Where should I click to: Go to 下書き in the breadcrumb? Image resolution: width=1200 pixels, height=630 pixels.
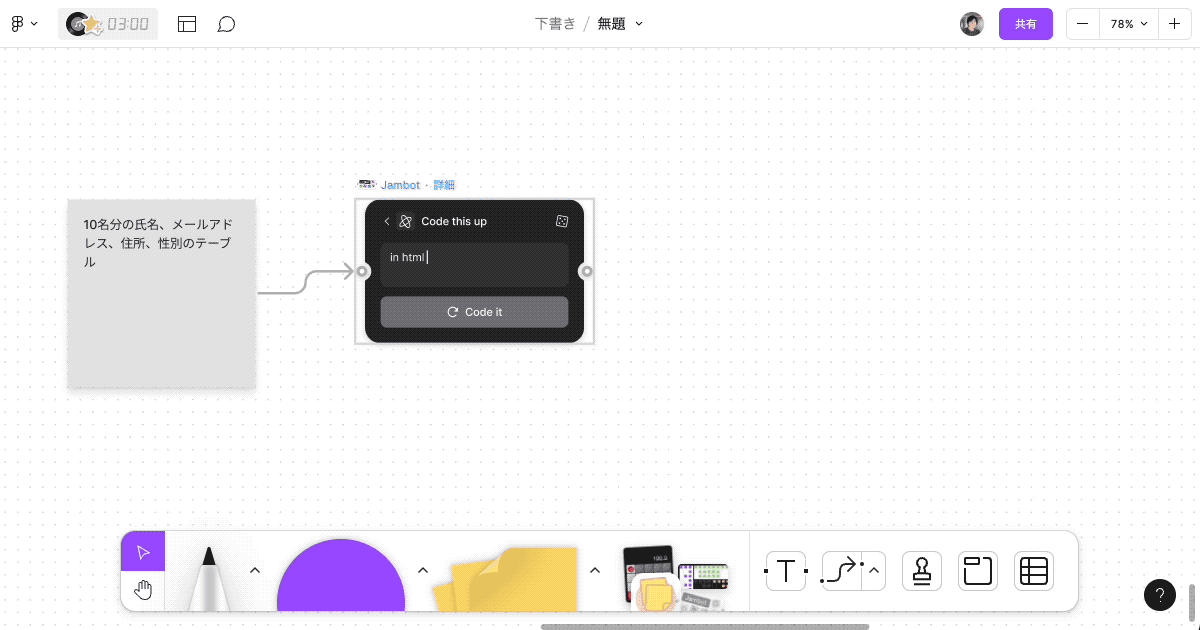[555, 23]
